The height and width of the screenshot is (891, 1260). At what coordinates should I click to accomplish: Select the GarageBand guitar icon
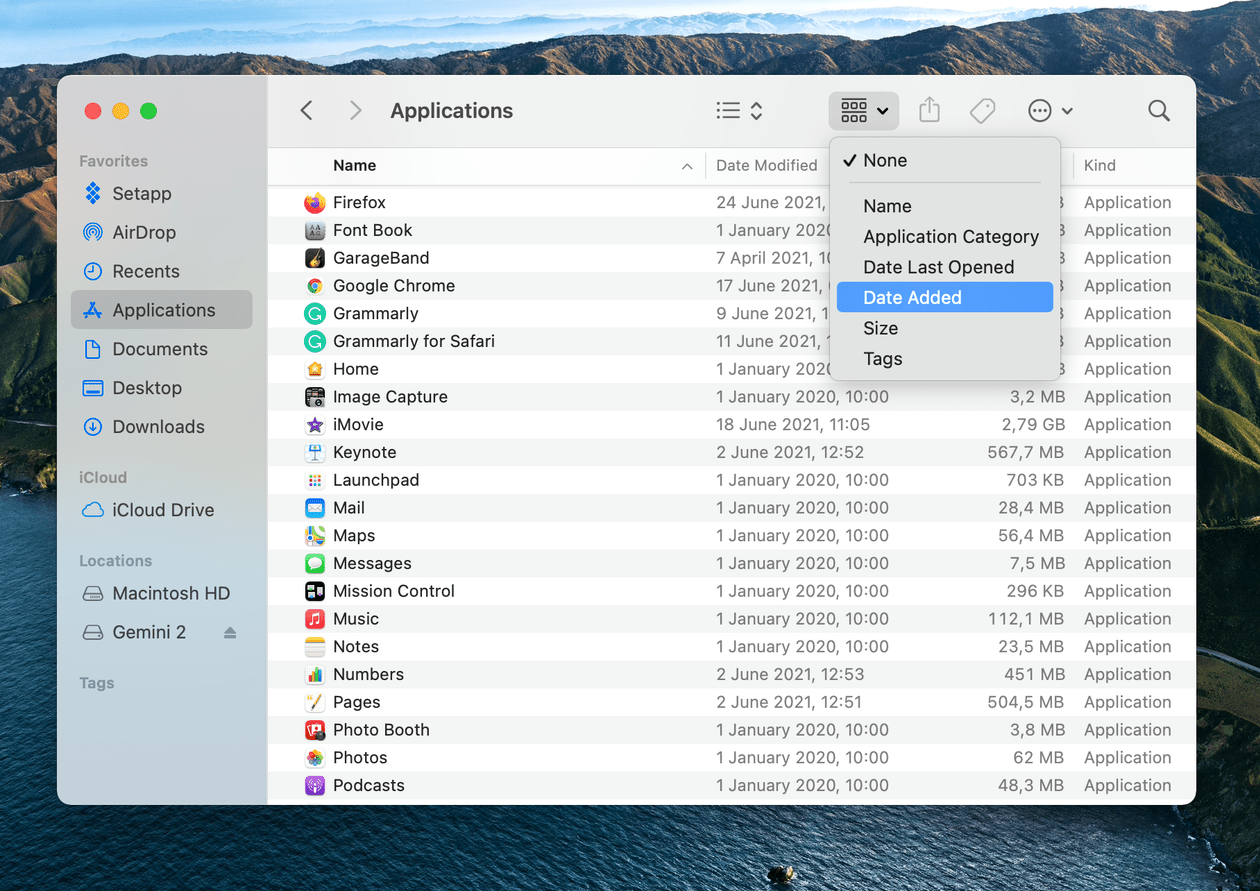click(315, 258)
